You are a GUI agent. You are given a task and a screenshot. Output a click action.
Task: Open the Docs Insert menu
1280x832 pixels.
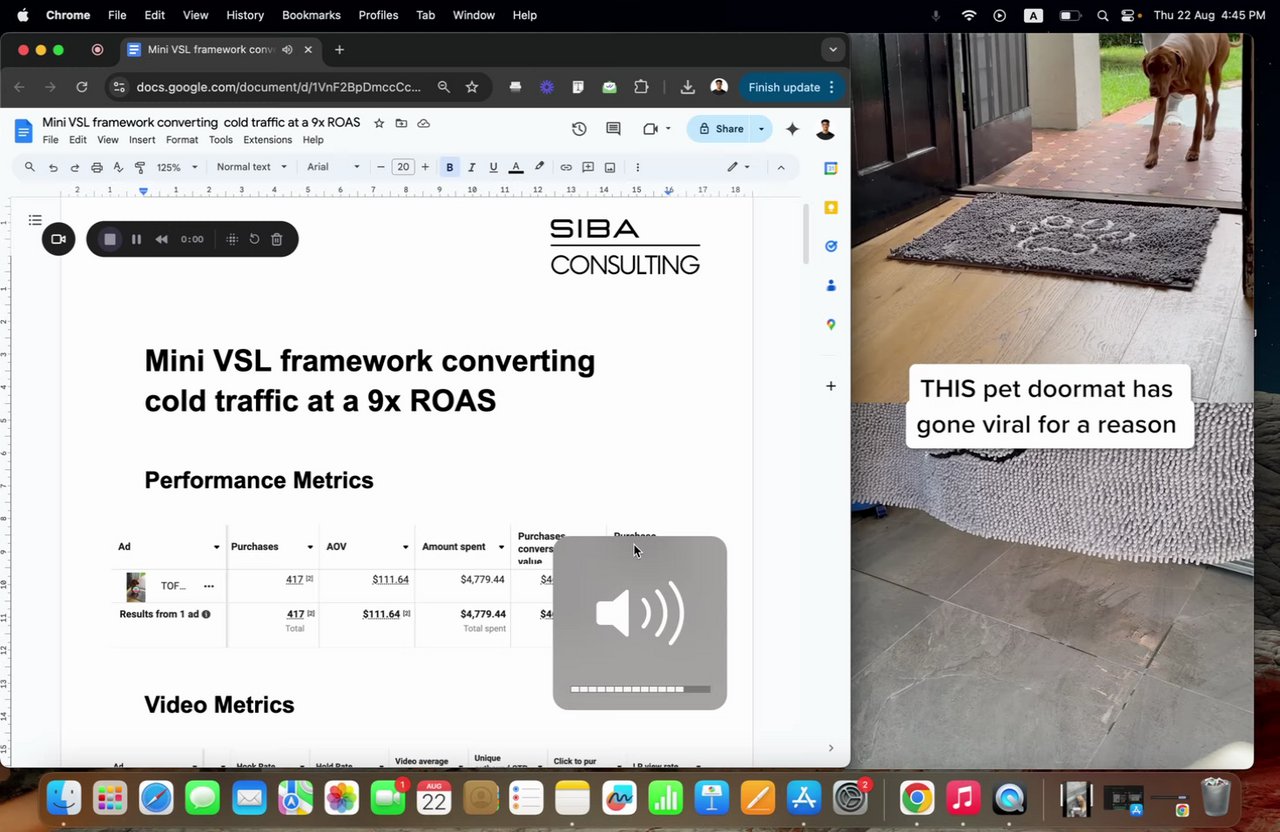tap(142, 140)
